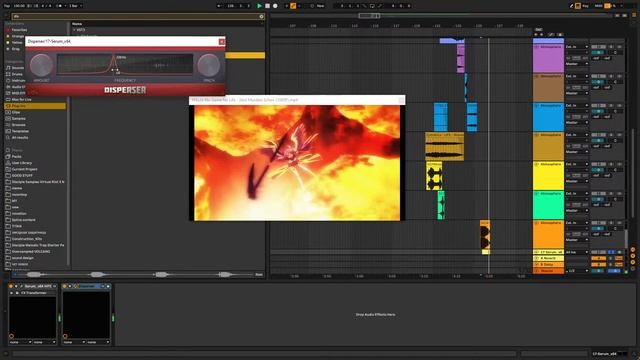The width and height of the screenshot is (640, 360).
Task: Clear the browser search text
Action: click(262, 16)
